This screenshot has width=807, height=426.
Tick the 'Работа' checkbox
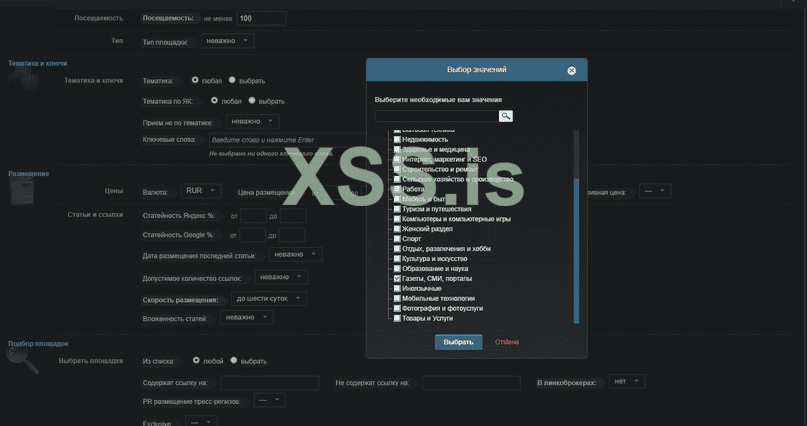pos(397,189)
